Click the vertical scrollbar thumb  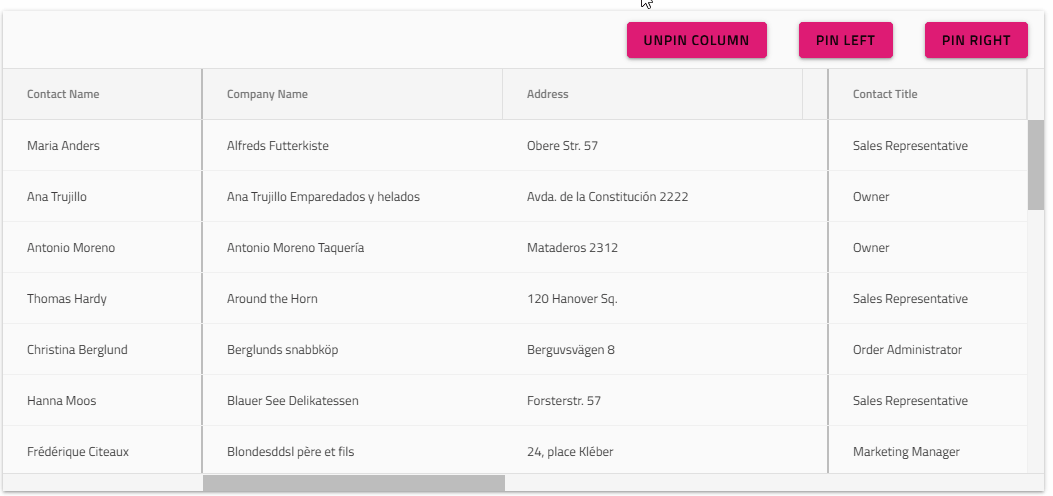coord(1035,164)
